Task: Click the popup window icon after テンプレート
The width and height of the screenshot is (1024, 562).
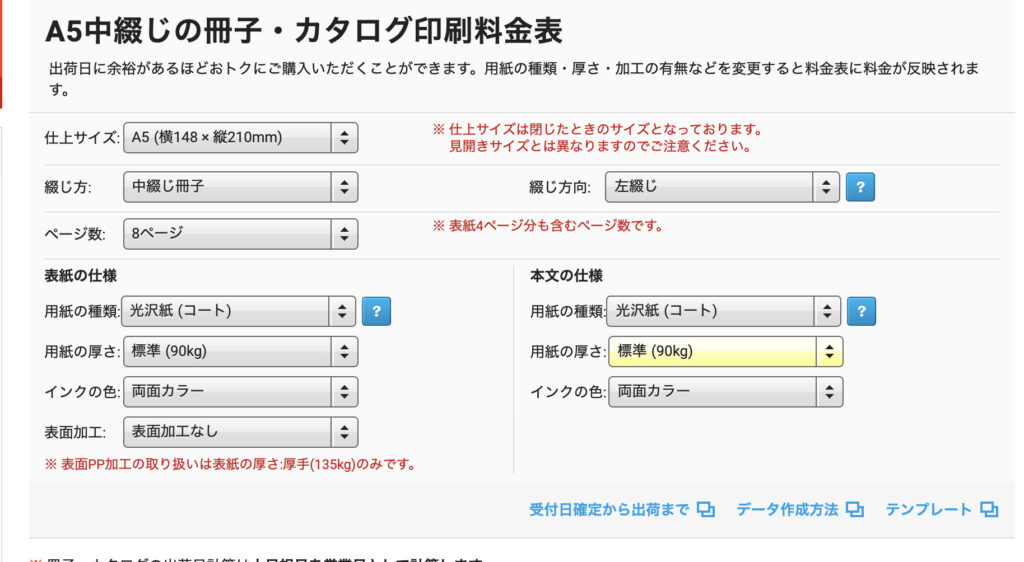Action: click(x=989, y=510)
